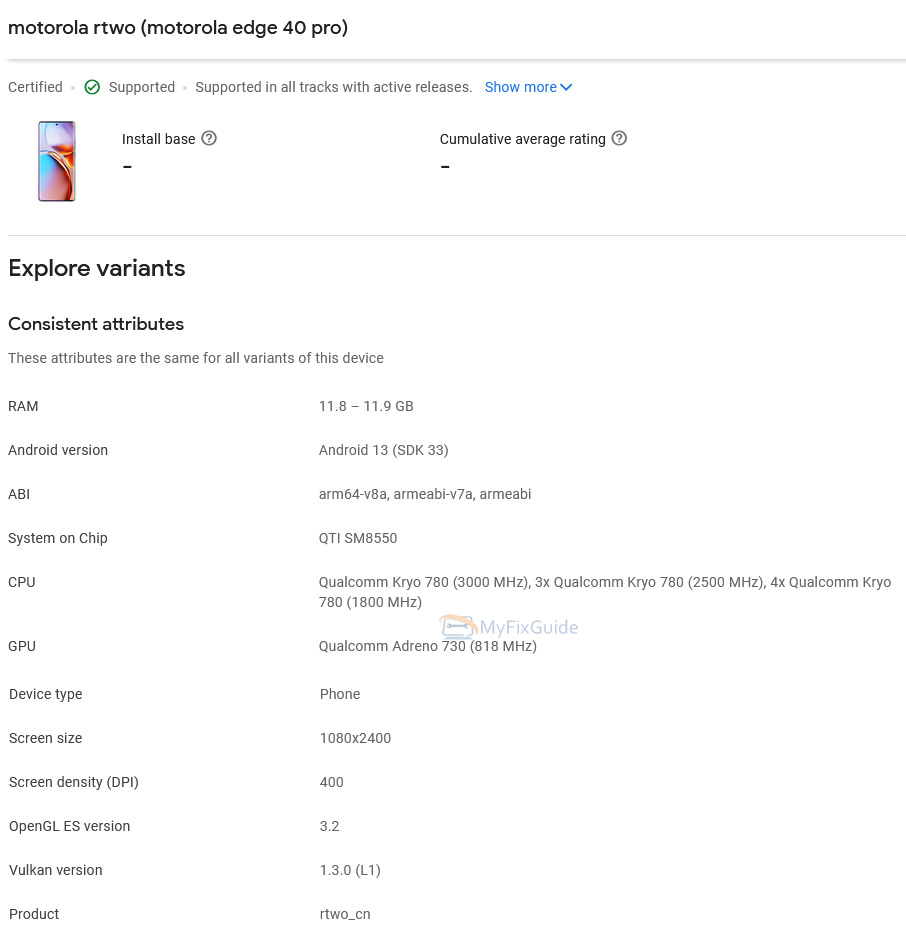This screenshot has height=946, width=906.
Task: Click the Consistent attributes section title
Action: pyautogui.click(x=96, y=324)
